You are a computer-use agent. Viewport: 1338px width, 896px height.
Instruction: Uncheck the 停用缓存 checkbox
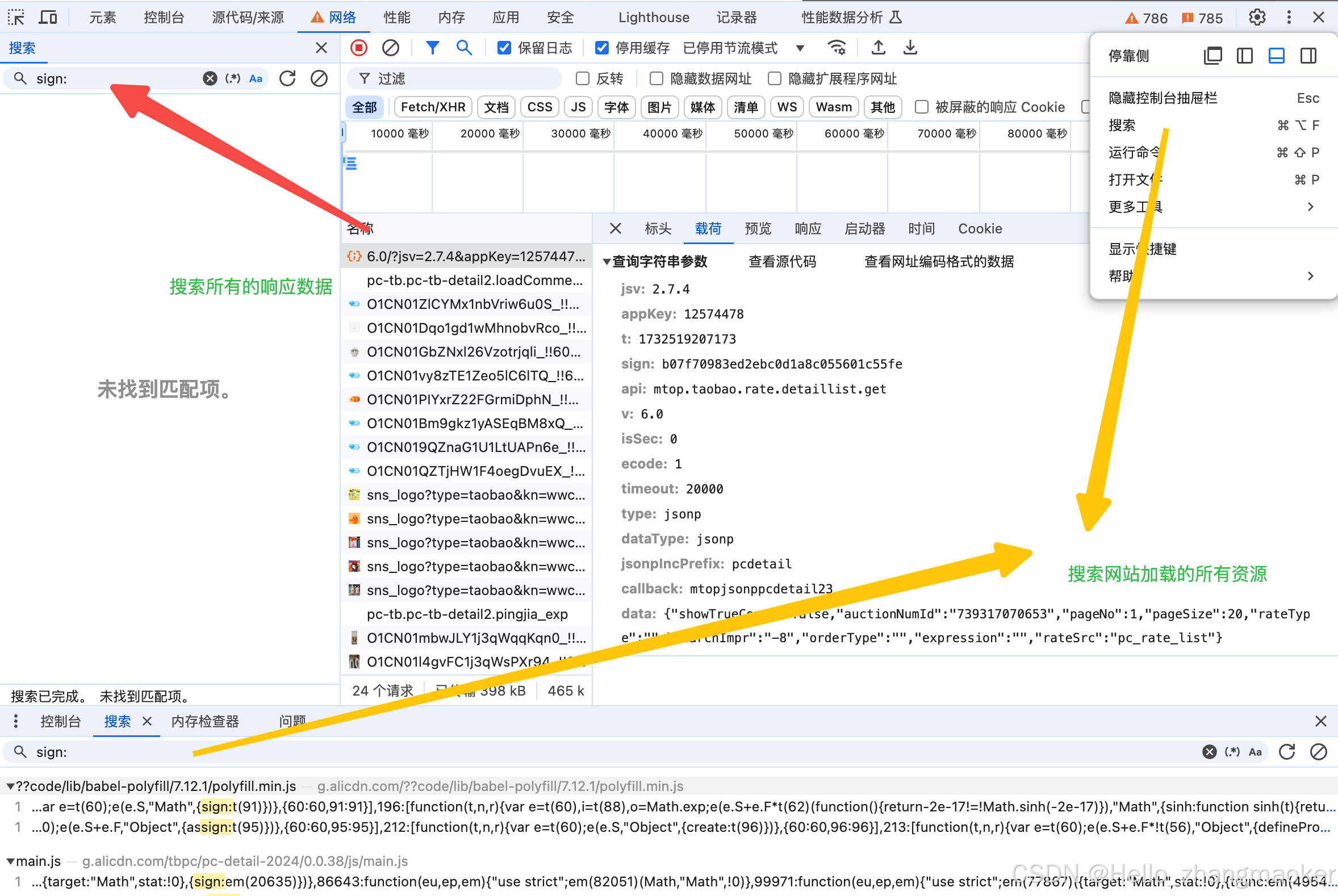click(602, 48)
